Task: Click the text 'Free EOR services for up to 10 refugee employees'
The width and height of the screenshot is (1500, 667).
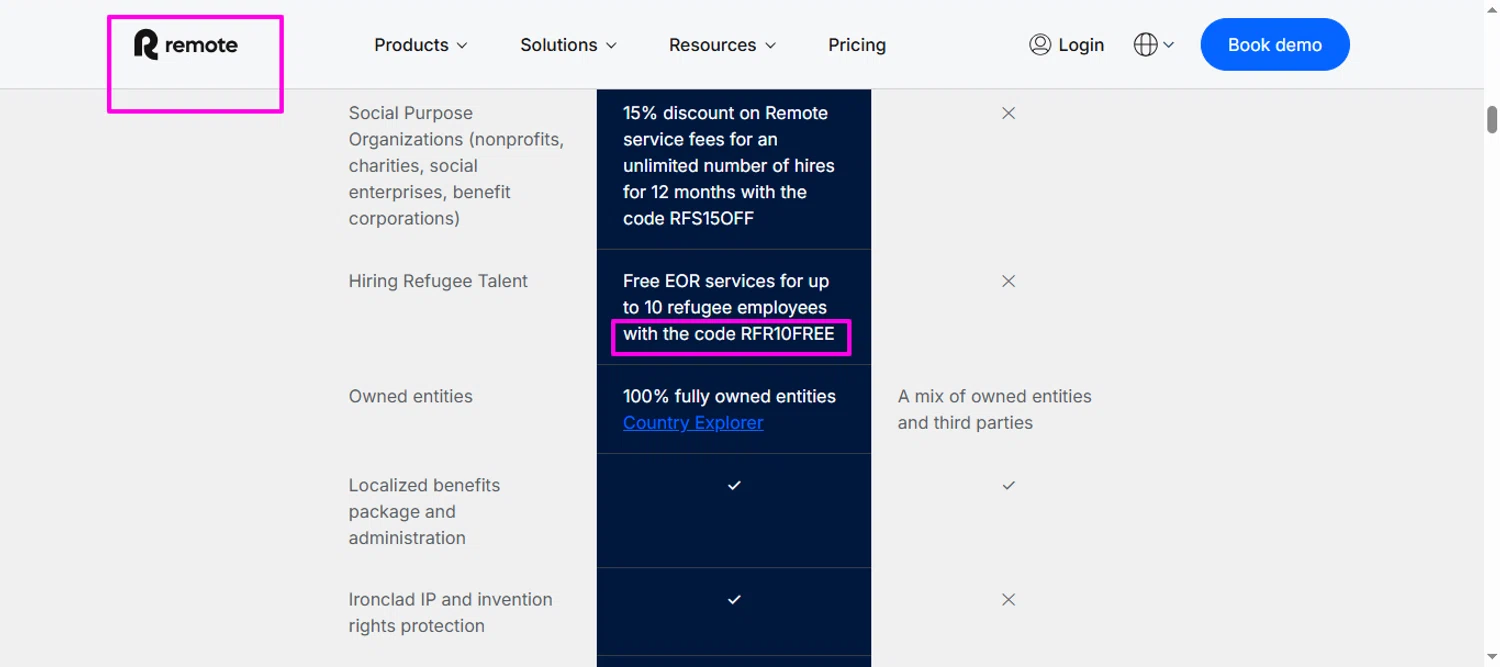Action: (725, 294)
